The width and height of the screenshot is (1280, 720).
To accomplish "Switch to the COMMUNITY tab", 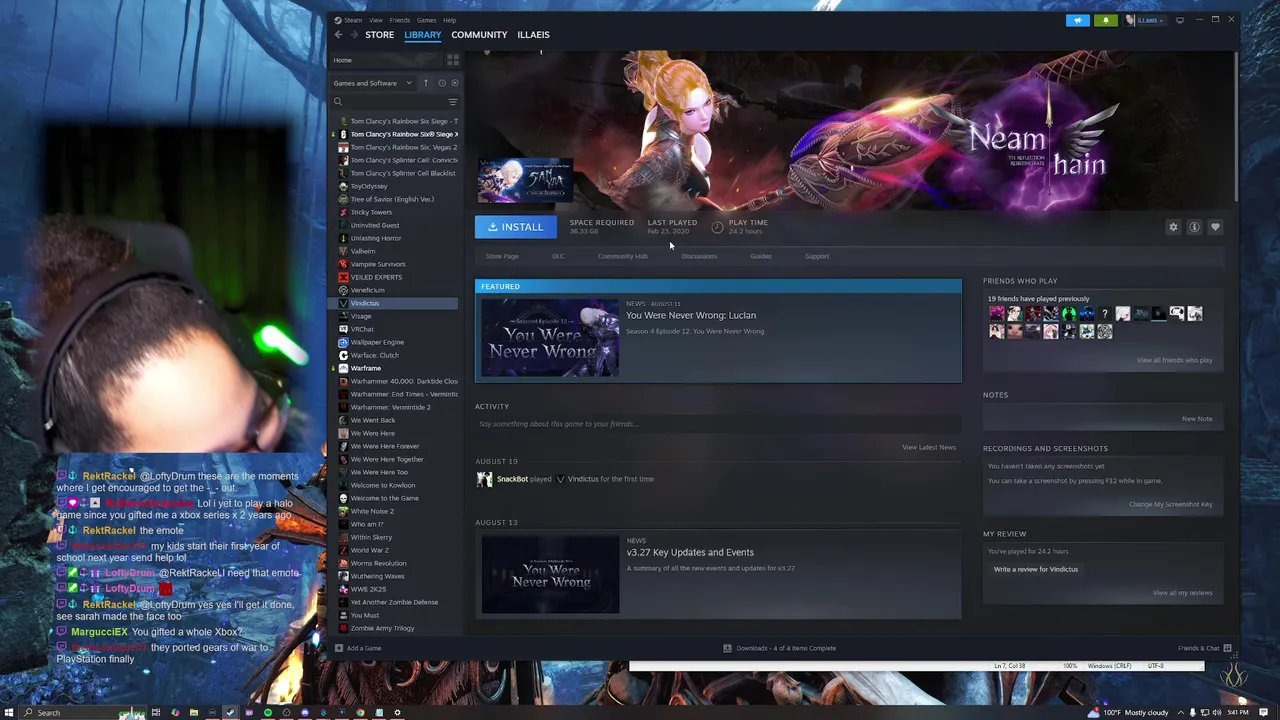I will point(479,35).
